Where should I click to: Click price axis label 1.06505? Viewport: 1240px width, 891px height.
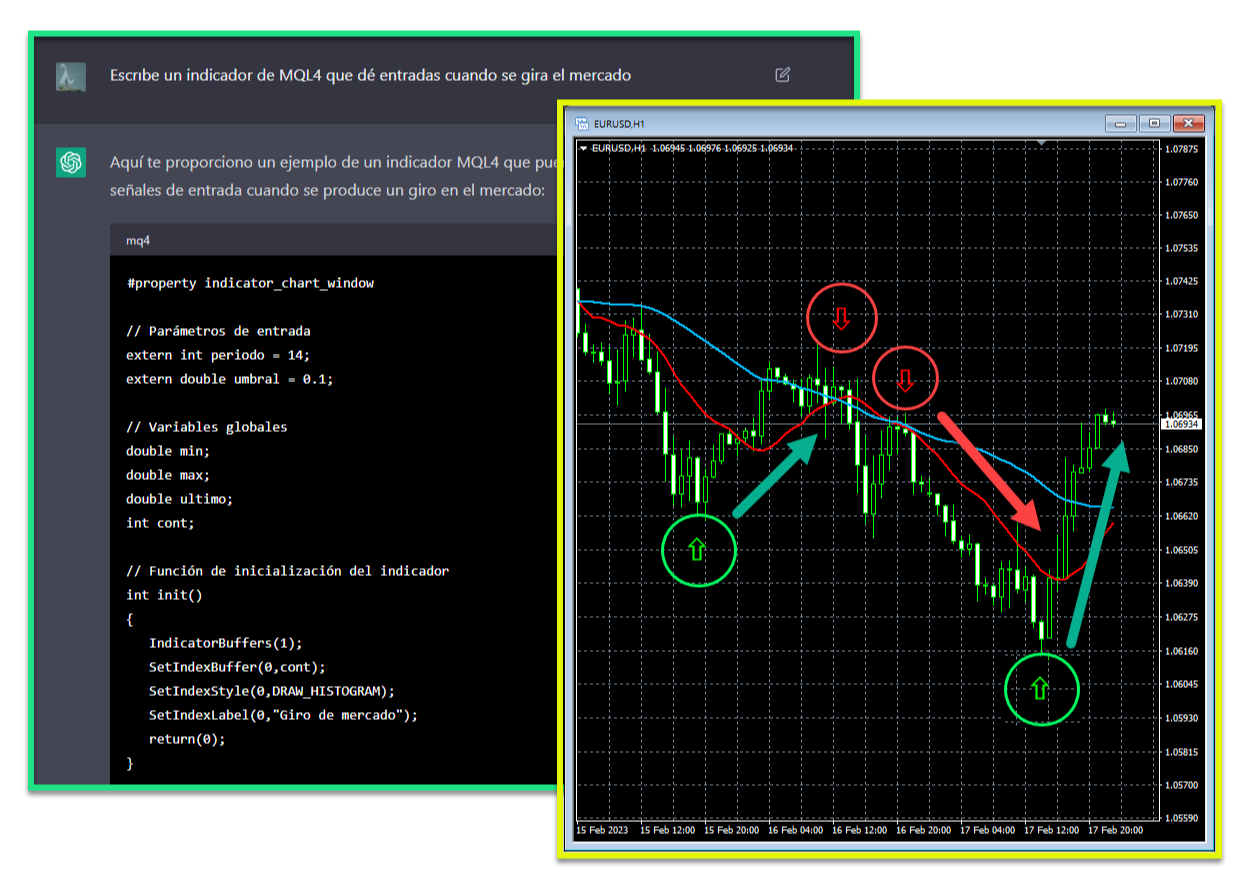click(1182, 550)
